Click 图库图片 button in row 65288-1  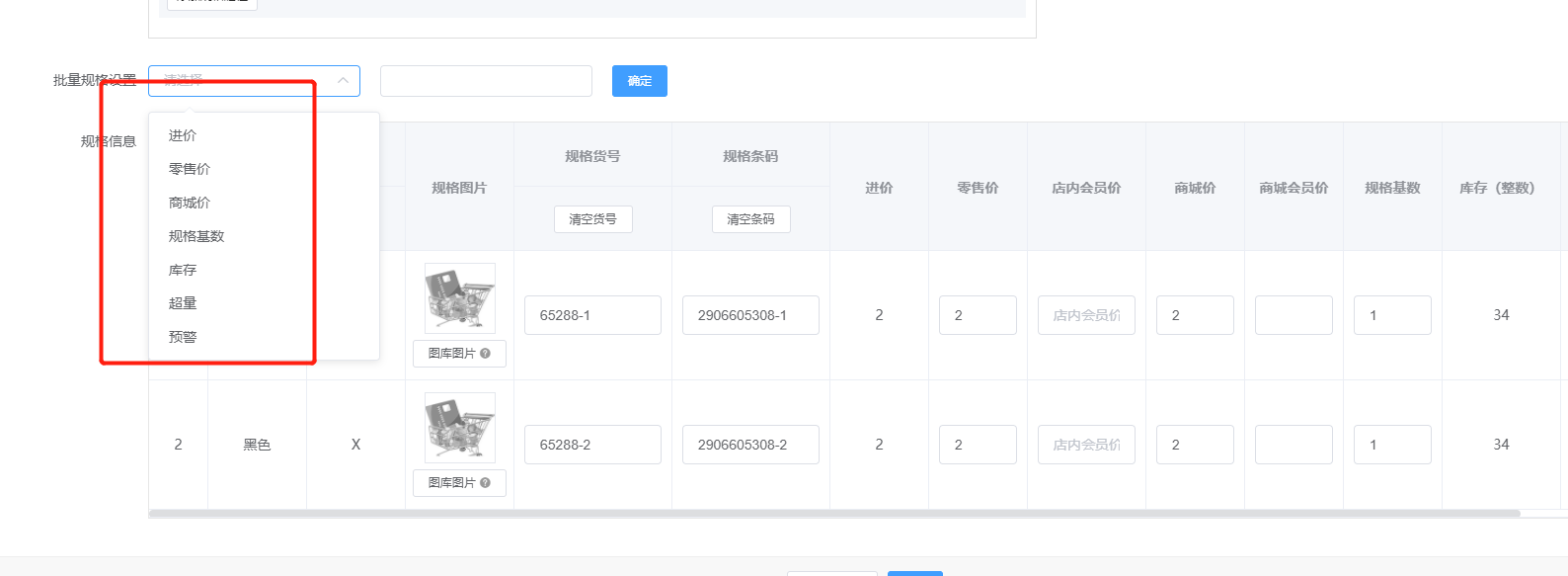pyautogui.click(x=459, y=354)
